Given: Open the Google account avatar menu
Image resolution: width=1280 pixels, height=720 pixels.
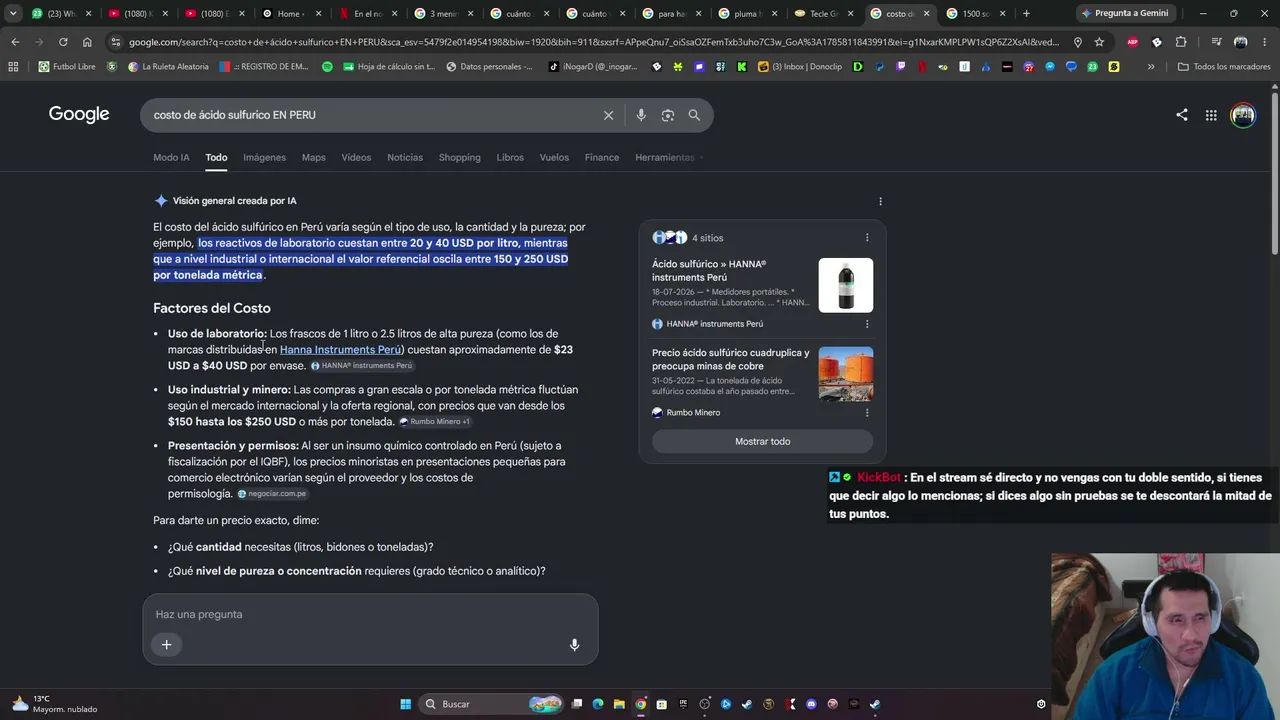Looking at the screenshot, I should point(1243,115).
